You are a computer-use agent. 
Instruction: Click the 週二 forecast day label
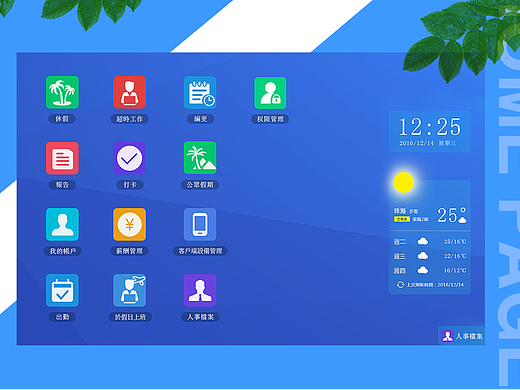click(400, 242)
